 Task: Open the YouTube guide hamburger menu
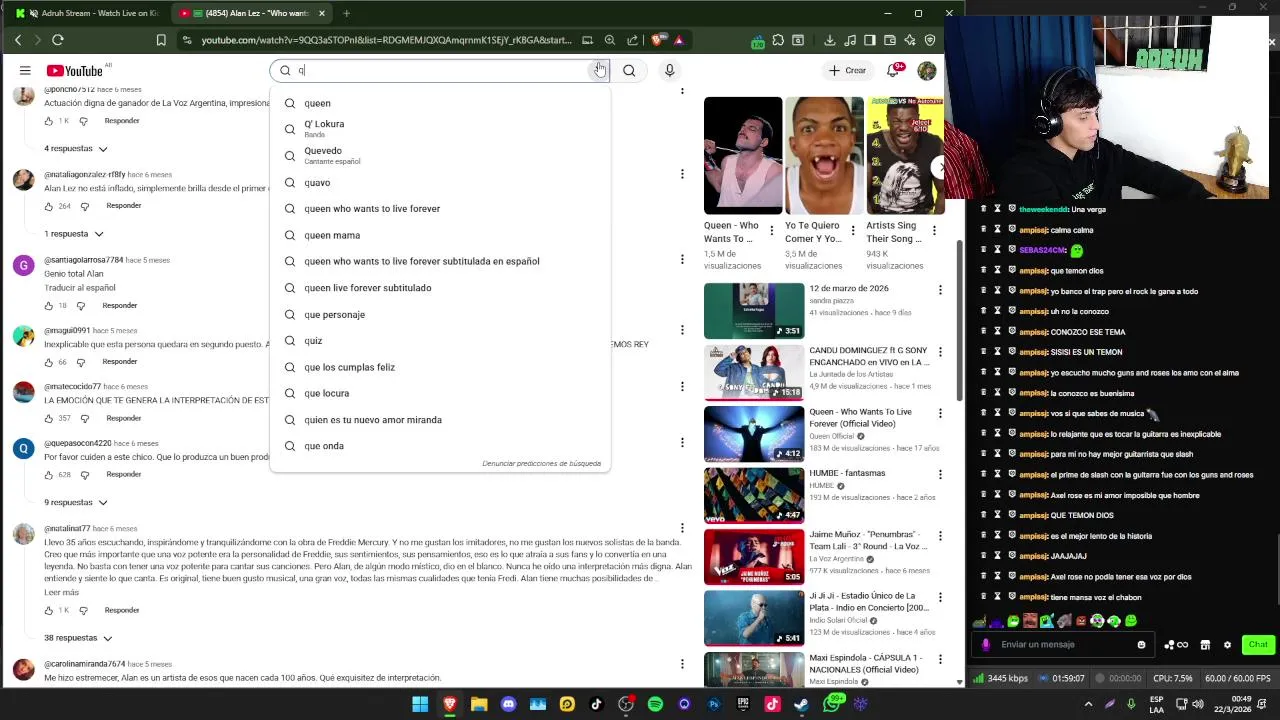pos(25,70)
